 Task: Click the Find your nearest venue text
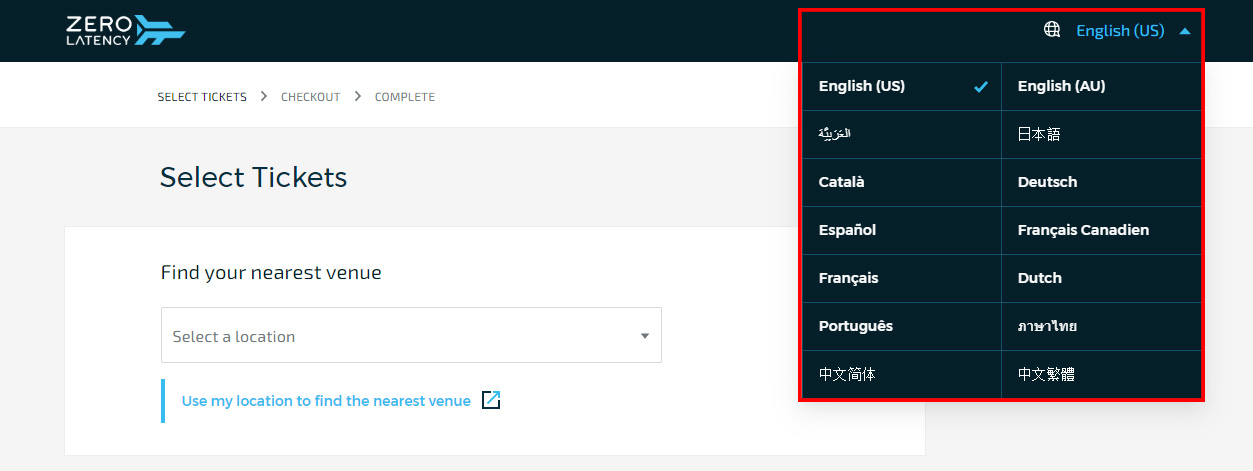pyautogui.click(x=271, y=273)
